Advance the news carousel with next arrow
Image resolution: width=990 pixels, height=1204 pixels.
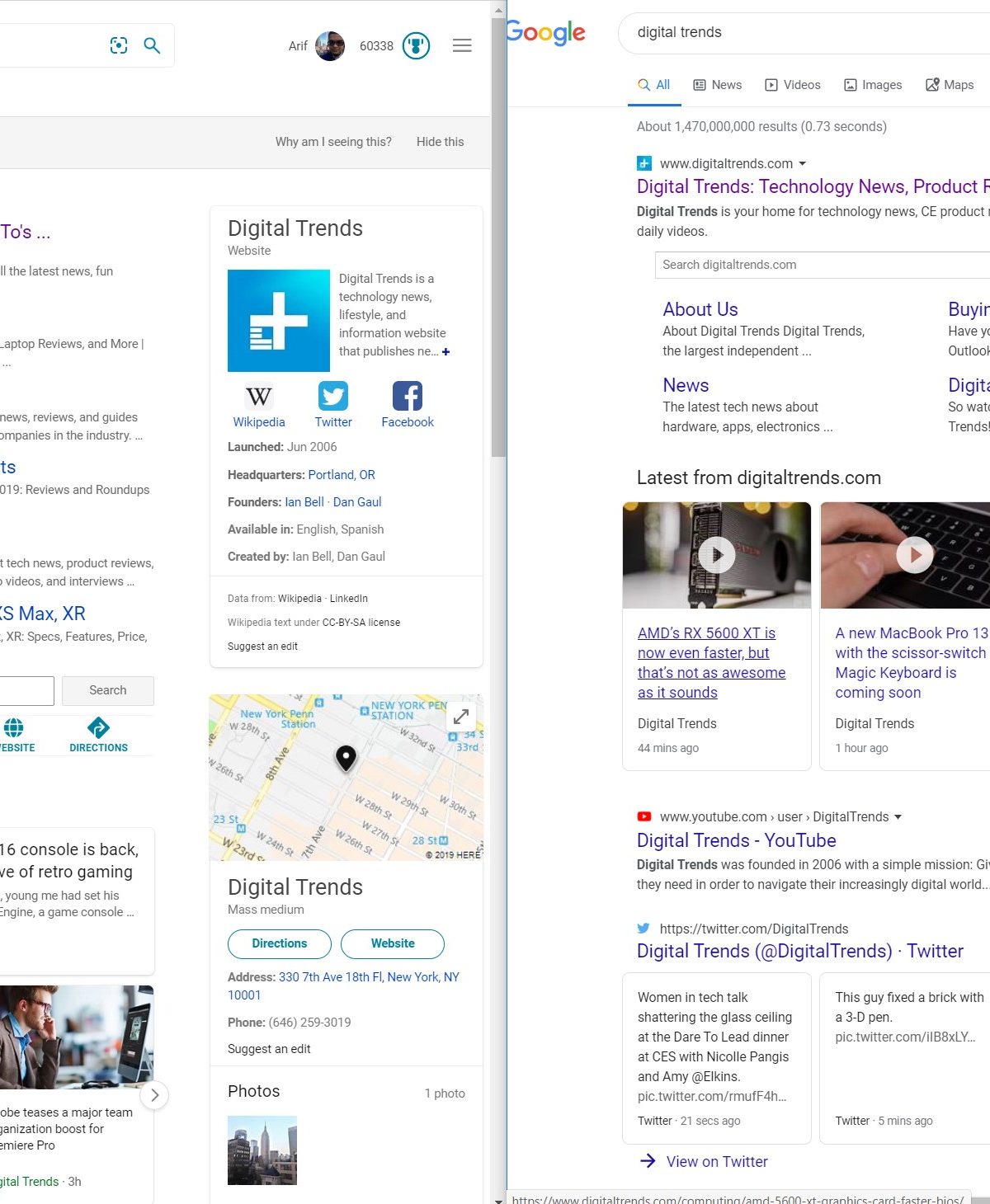point(154,1095)
